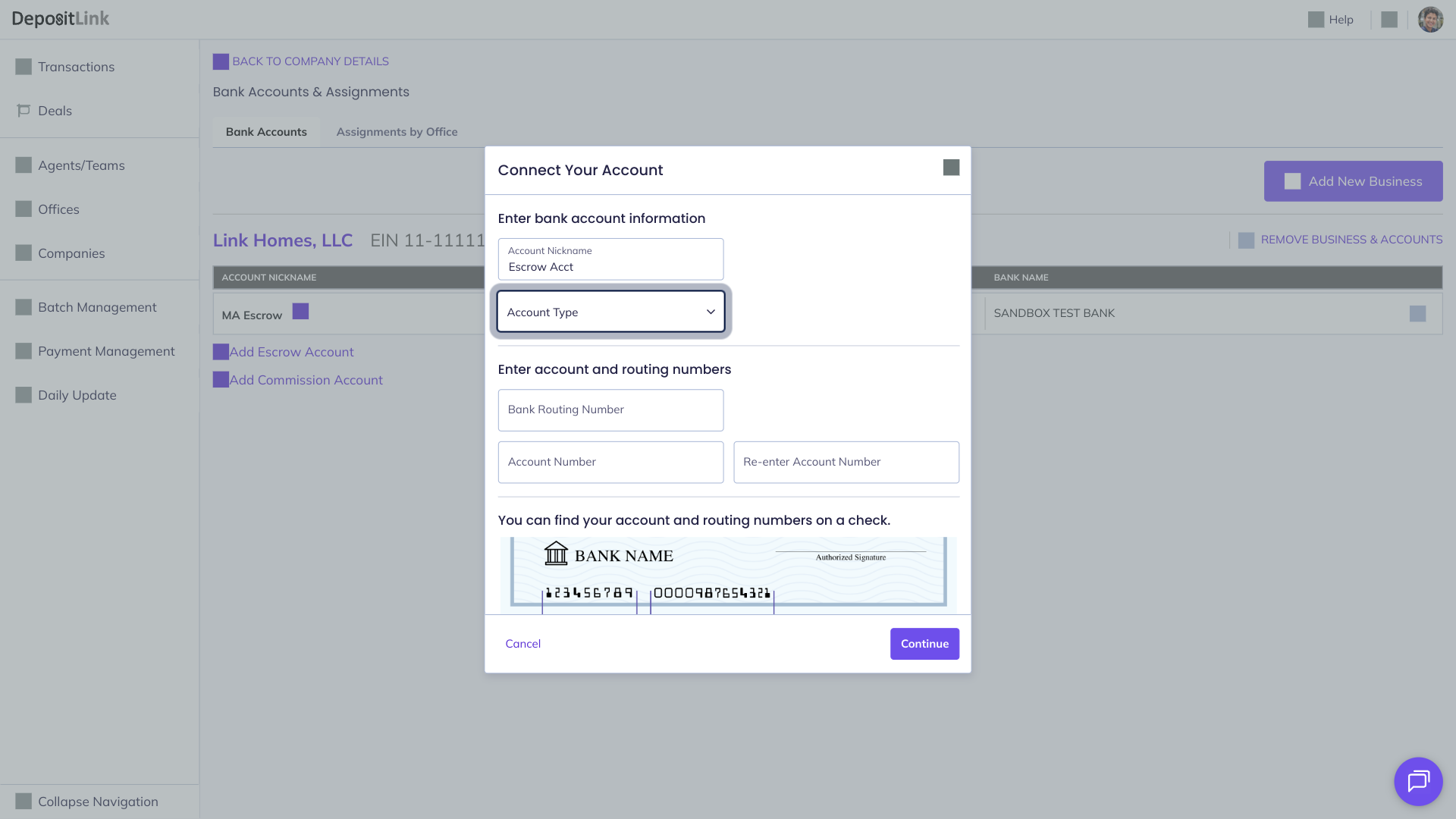Click the Transactions sidebar icon

(24, 67)
